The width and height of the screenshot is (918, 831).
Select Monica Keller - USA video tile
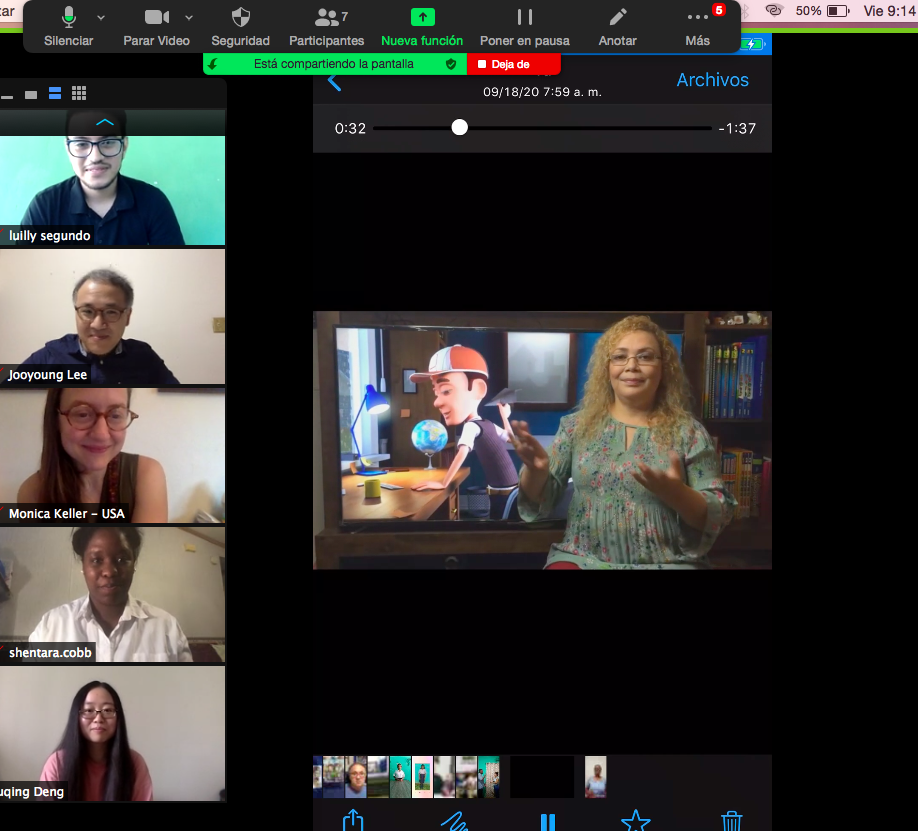pyautogui.click(x=112, y=456)
